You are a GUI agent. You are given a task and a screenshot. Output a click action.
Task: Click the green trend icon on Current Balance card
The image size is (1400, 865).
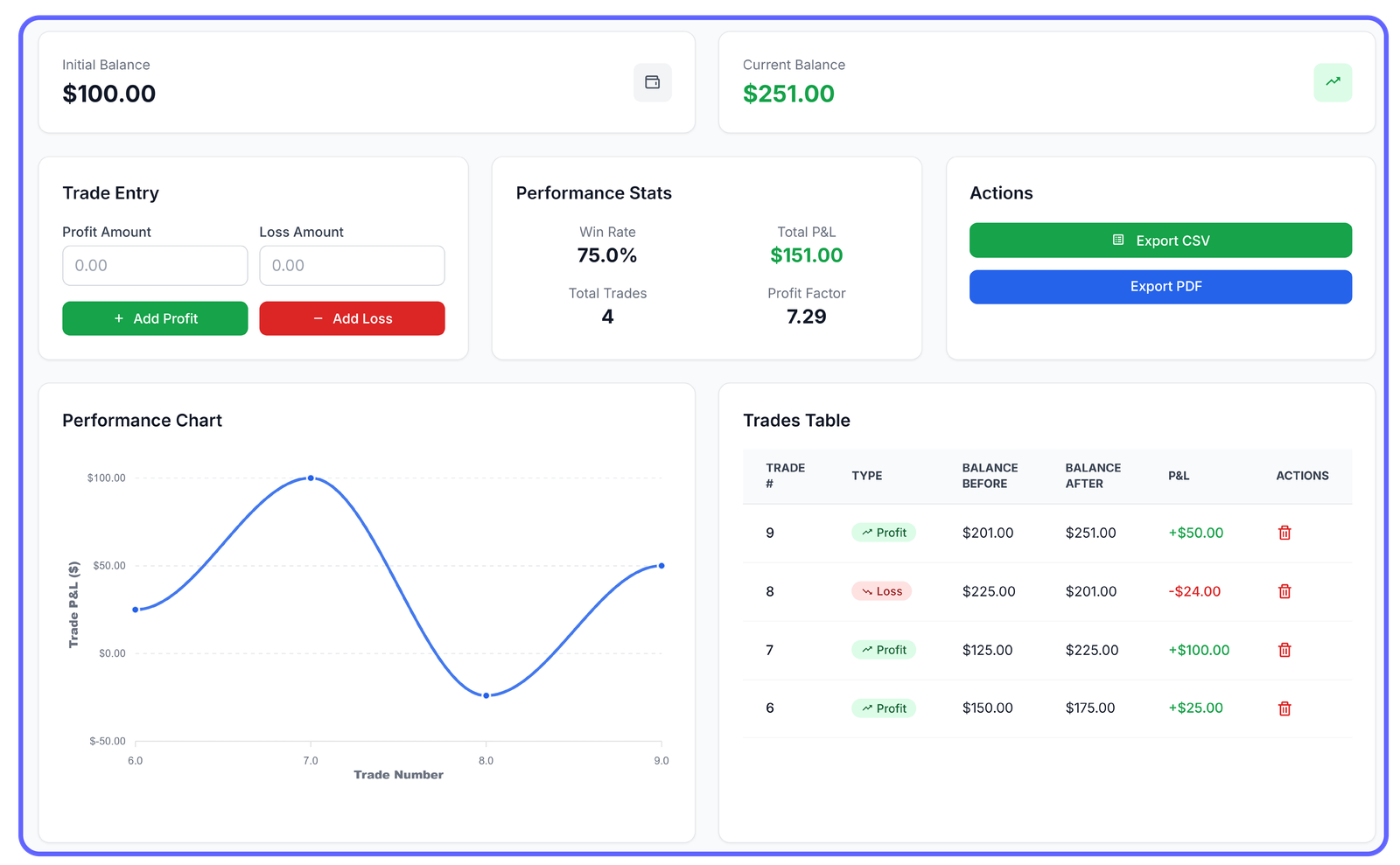coord(1333,82)
